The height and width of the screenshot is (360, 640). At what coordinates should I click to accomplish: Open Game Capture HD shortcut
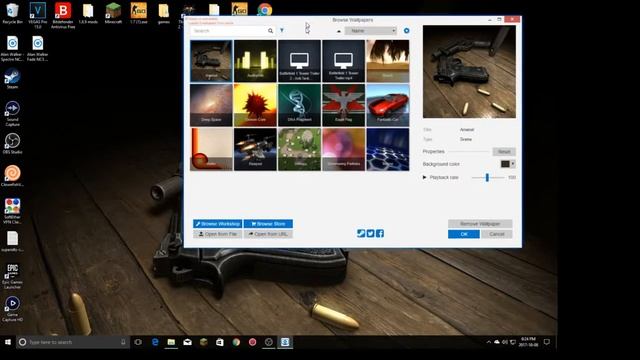(12, 309)
